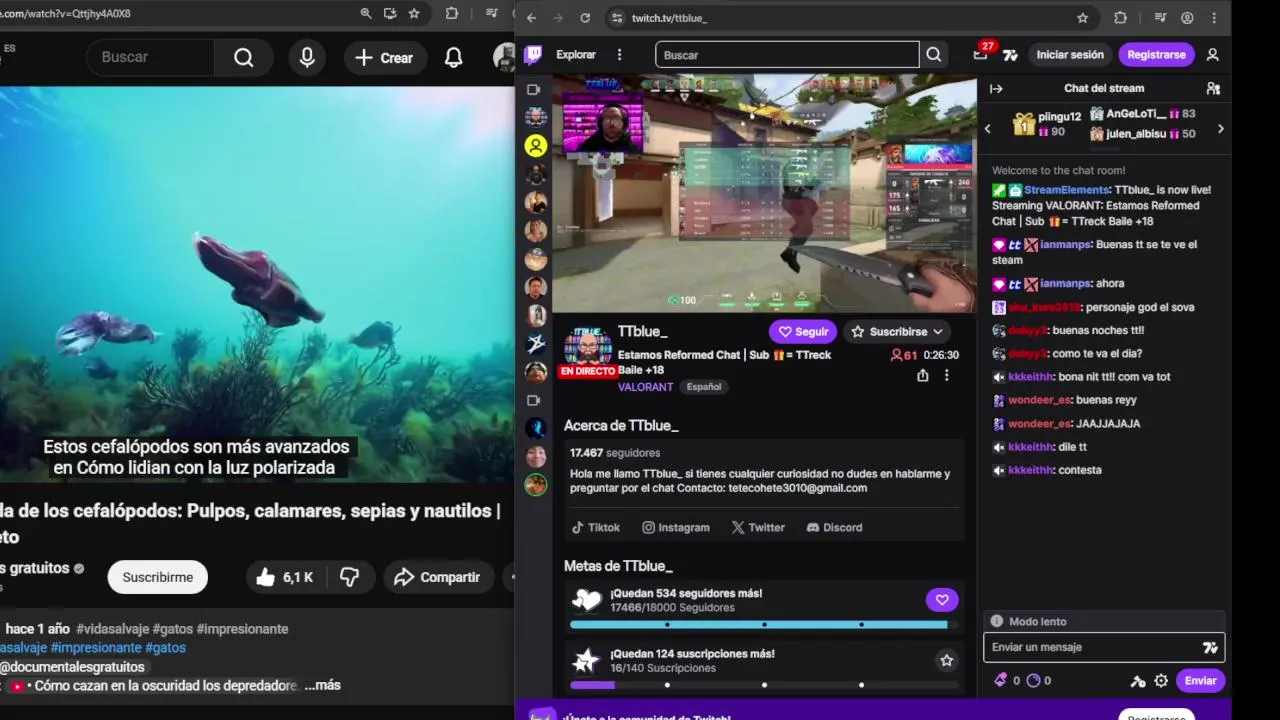Click the @documentalesgratuitos mention link
The width and height of the screenshot is (1280, 720).
click(72, 667)
